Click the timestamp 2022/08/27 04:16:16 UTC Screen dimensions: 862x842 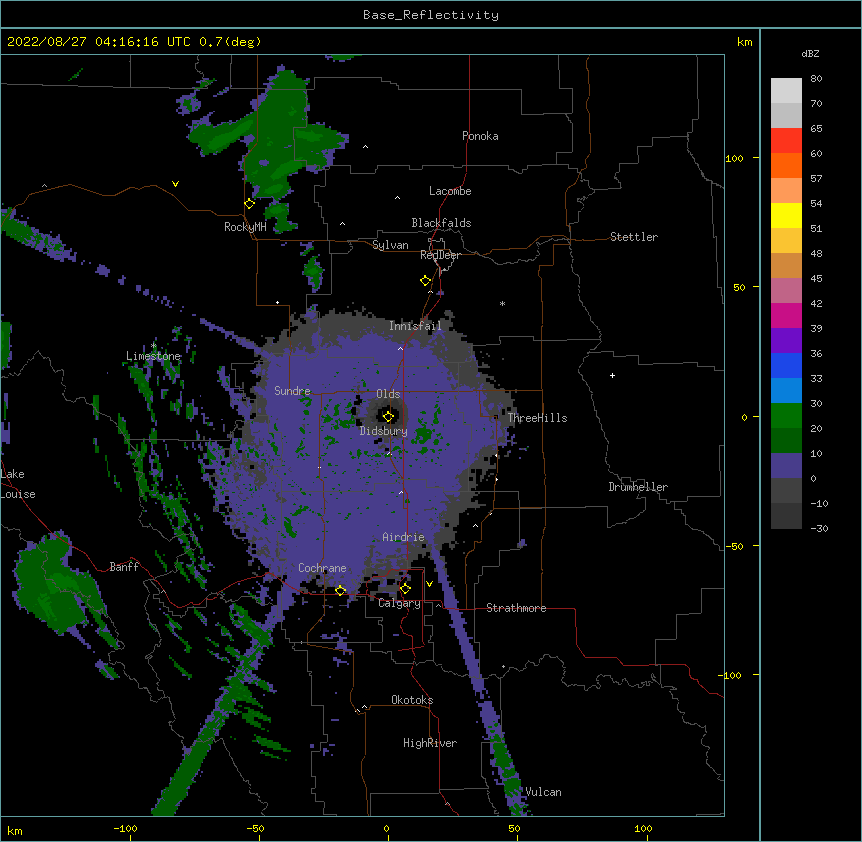tap(98, 42)
